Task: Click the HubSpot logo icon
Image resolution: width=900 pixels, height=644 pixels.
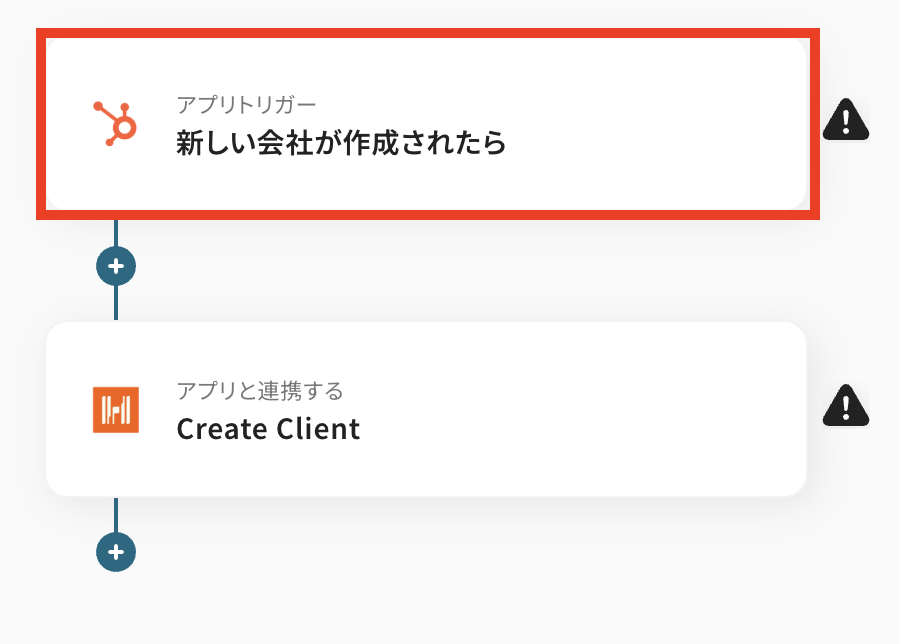Action: pos(116,125)
